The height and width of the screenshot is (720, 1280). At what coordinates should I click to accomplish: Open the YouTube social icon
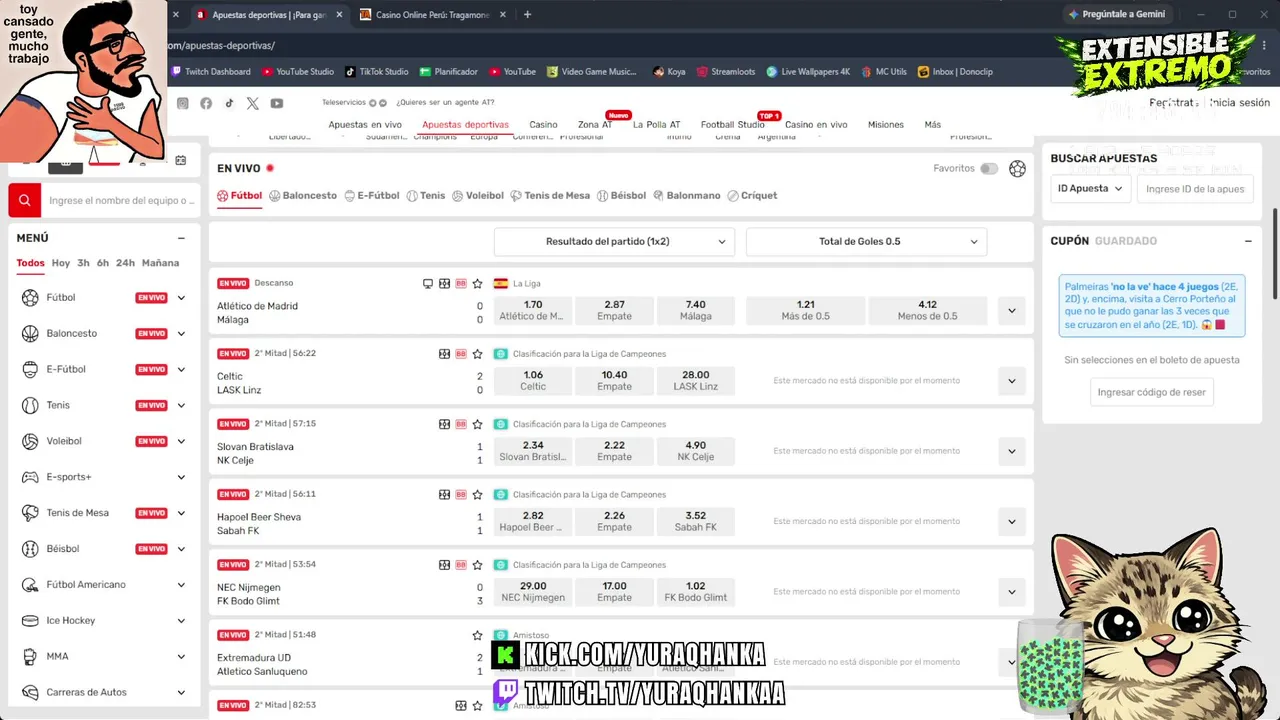point(277,103)
